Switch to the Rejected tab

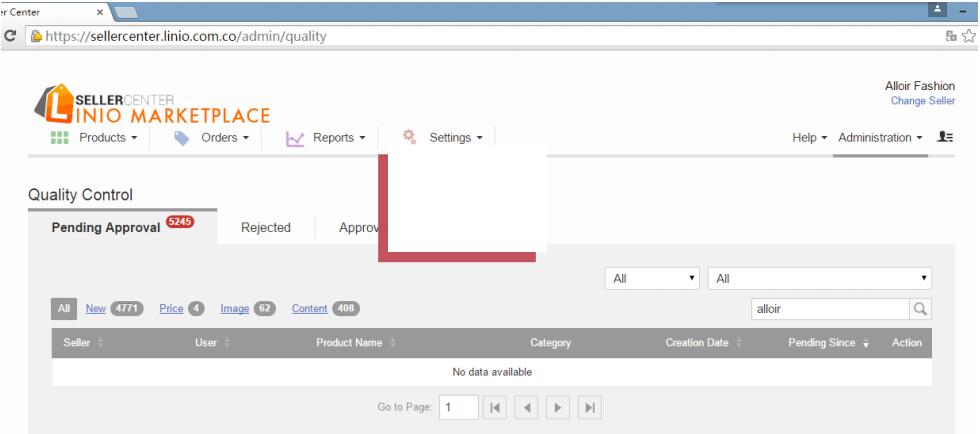(266, 228)
